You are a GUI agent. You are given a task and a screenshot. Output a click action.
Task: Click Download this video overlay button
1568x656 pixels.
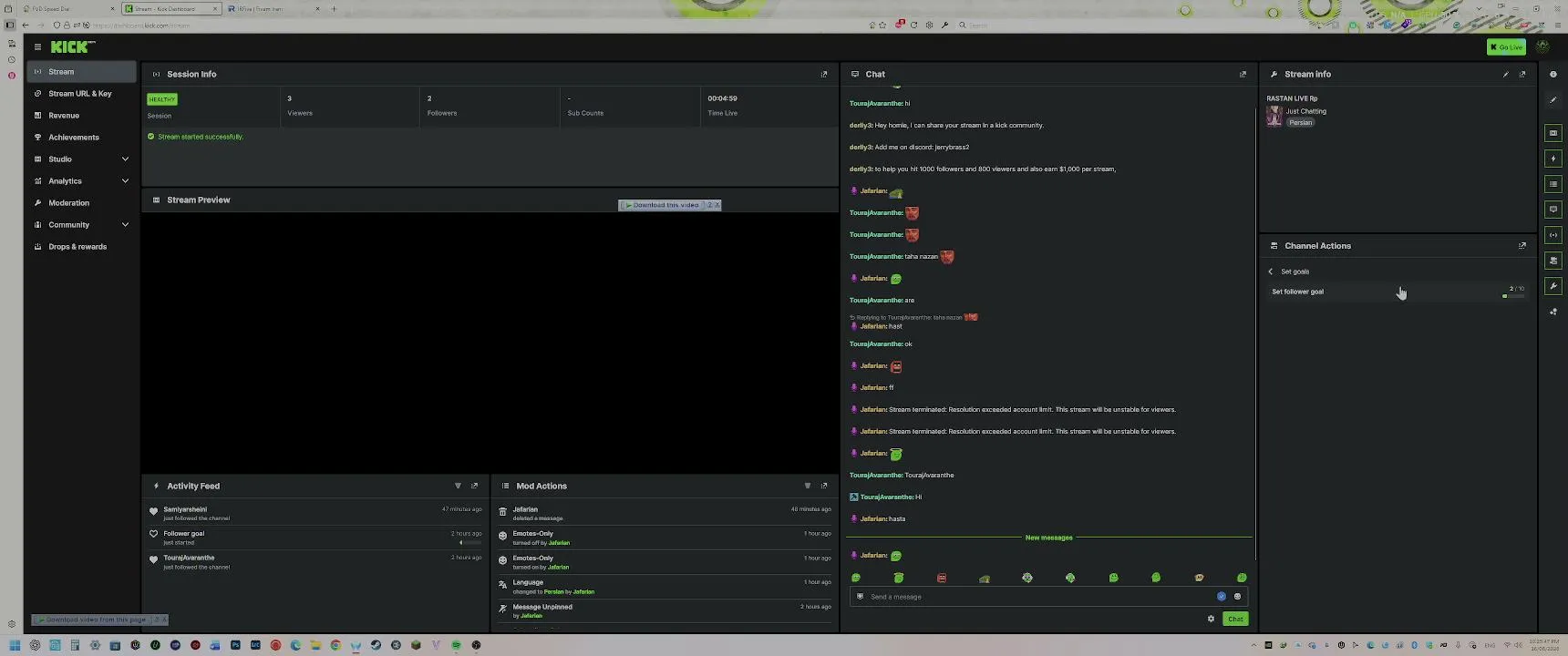663,205
